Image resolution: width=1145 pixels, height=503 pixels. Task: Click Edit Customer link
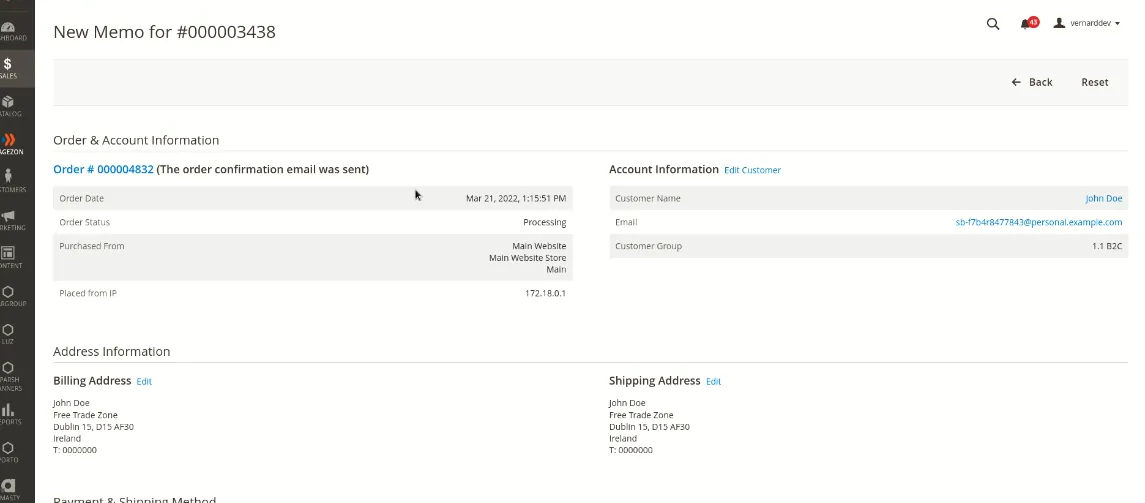point(752,170)
